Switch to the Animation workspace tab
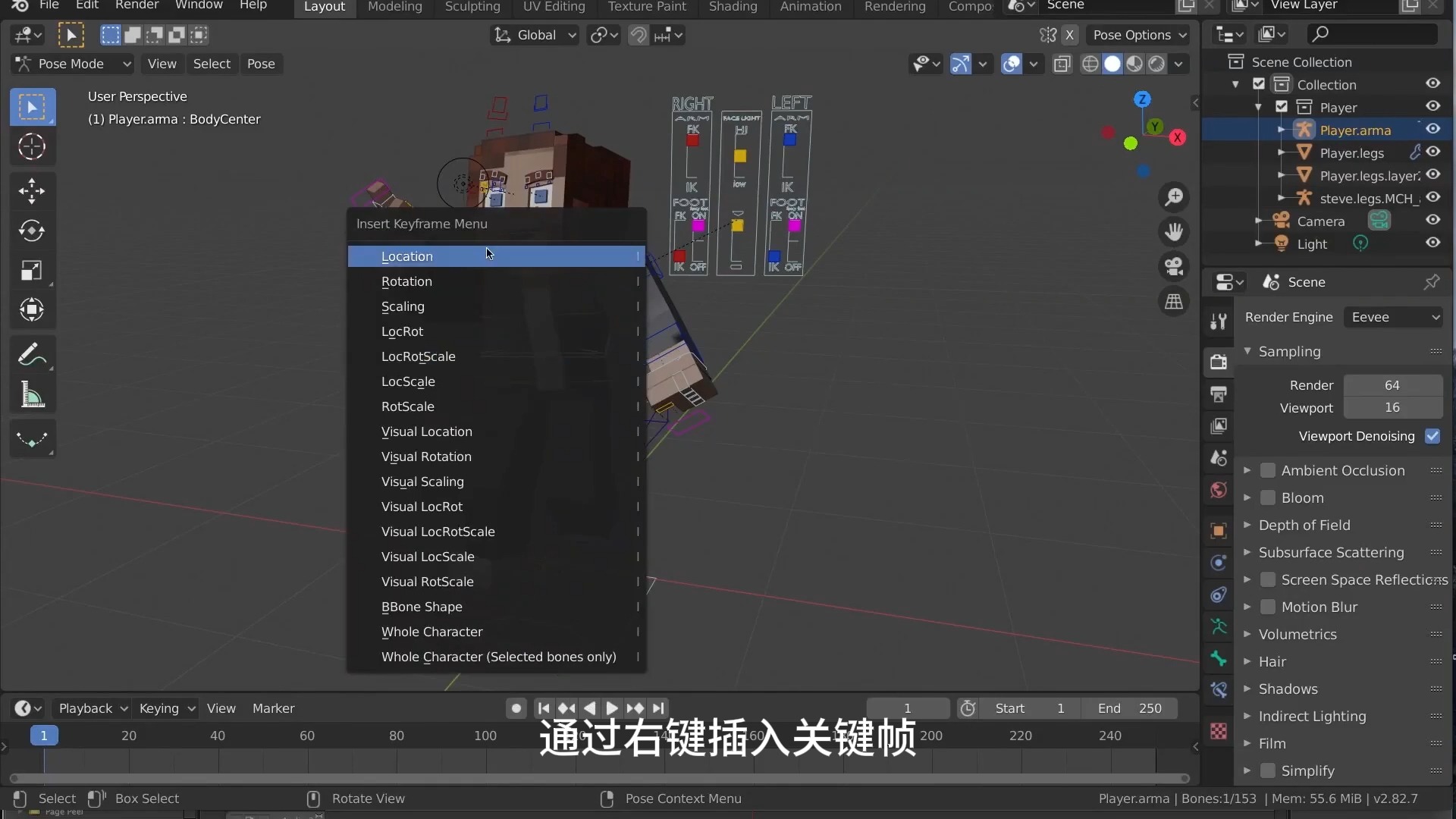Image resolution: width=1456 pixels, height=819 pixels. (x=810, y=7)
